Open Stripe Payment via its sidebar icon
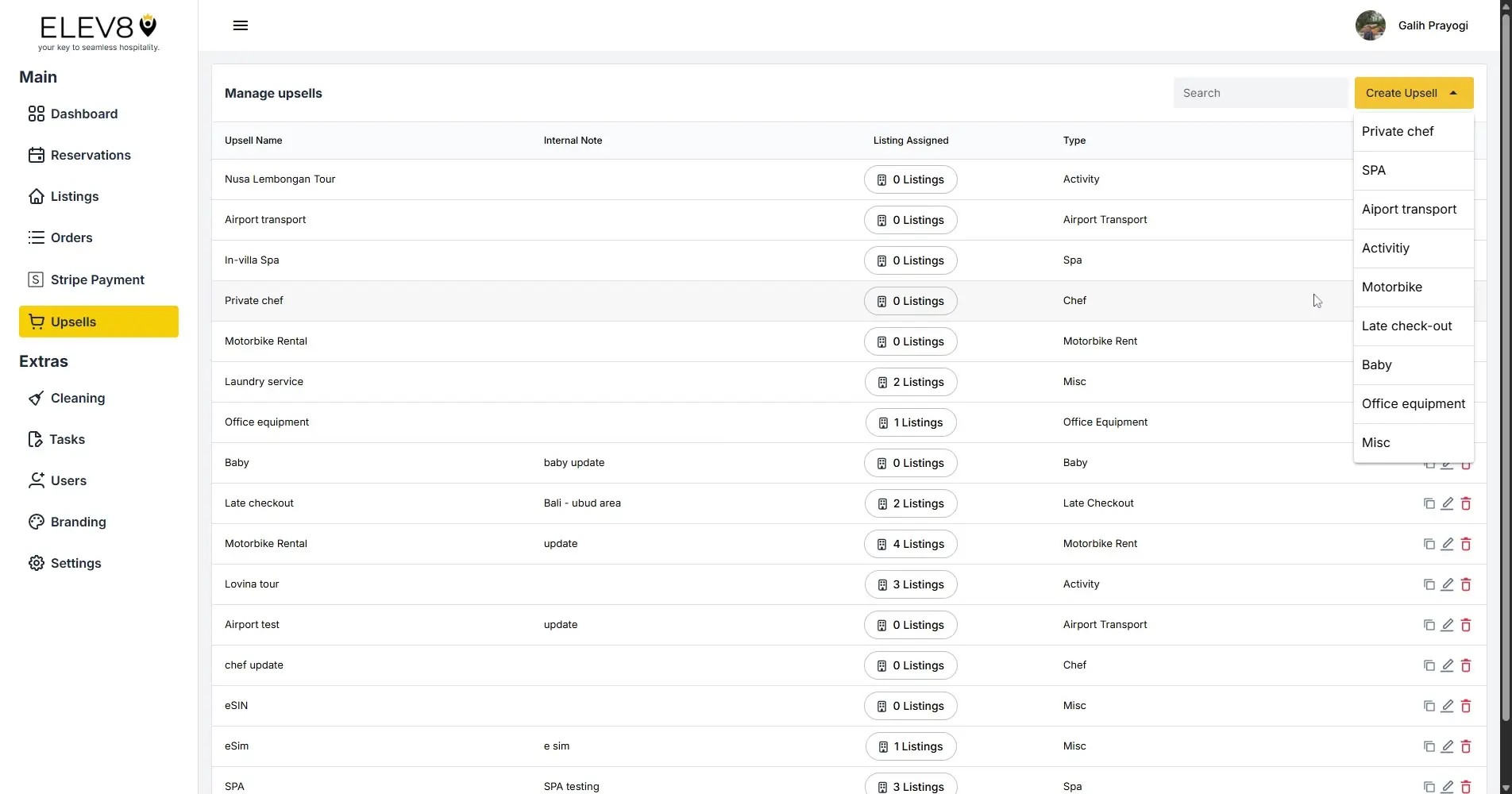This screenshot has height=794, width=1512. 36,279
